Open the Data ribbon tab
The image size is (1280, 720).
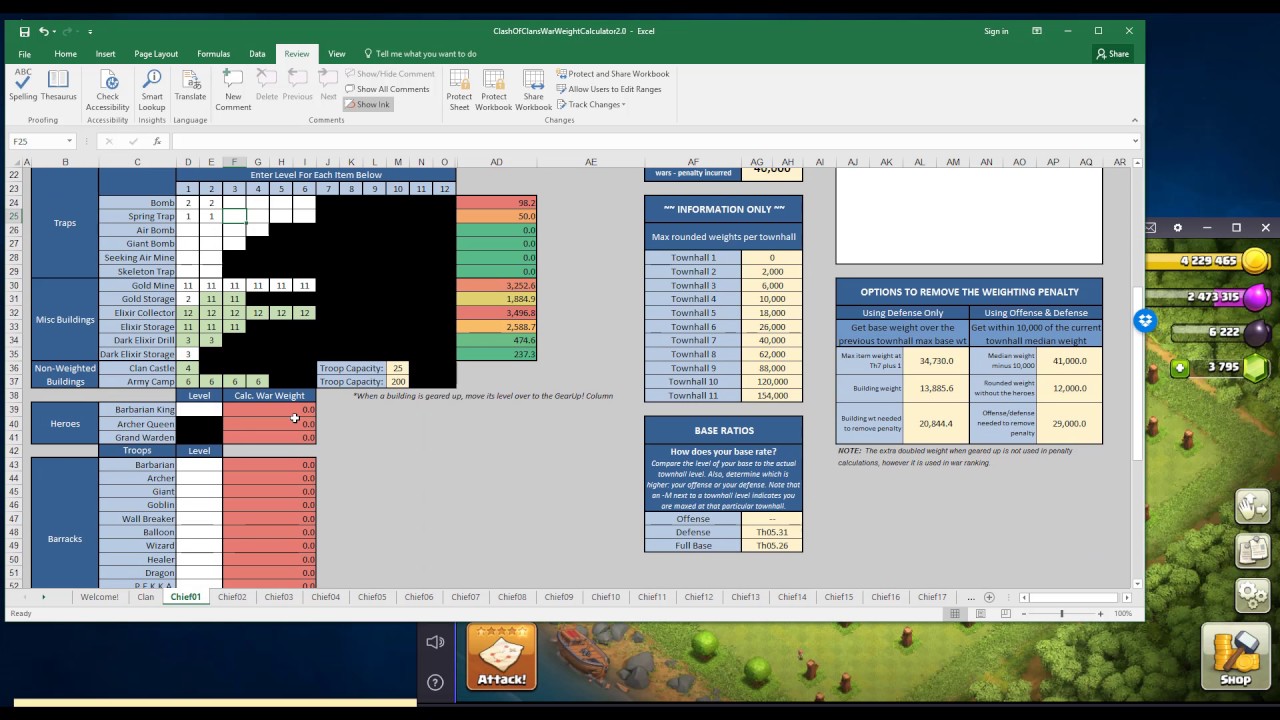click(x=257, y=54)
